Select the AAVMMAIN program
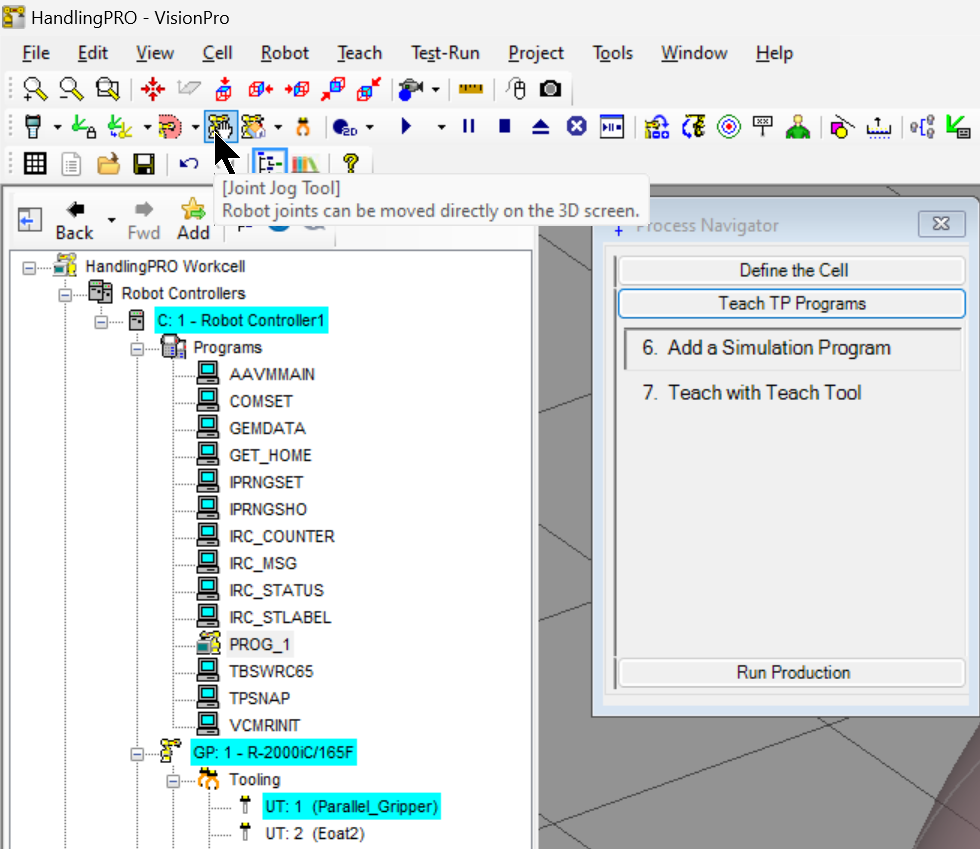 (272, 374)
